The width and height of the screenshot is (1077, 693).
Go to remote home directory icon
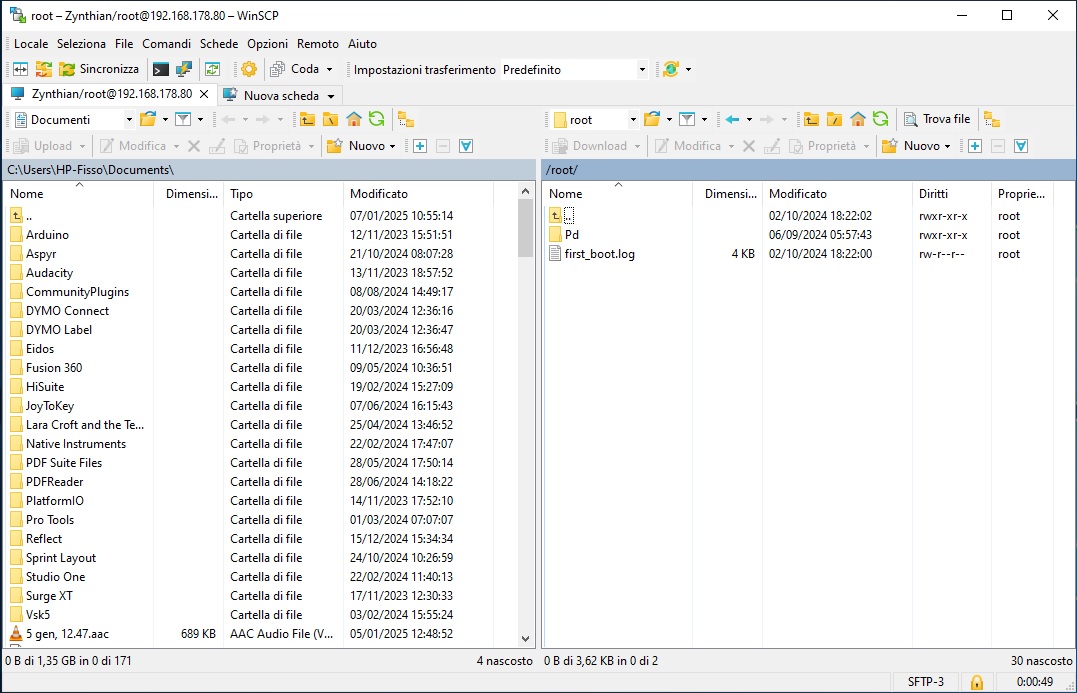(x=858, y=120)
